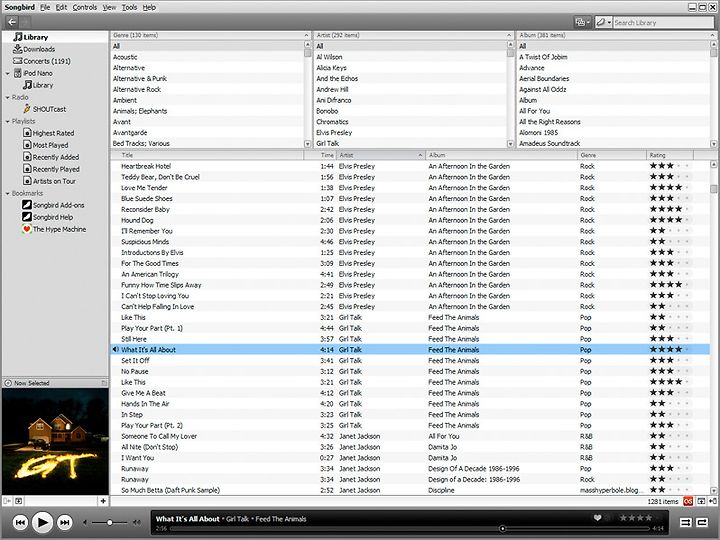Viewport: 720px width, 540px height.
Task: Open Artists on Tour playlist
Action: (x=50, y=181)
